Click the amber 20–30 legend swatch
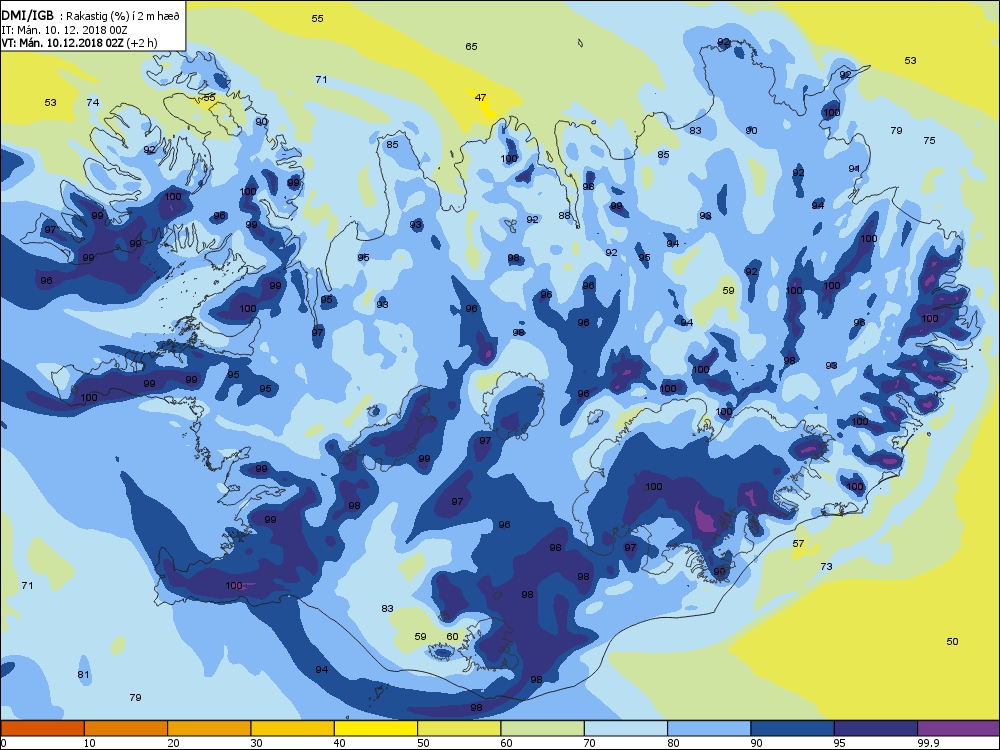Image resolution: width=1000 pixels, height=750 pixels. click(209, 728)
